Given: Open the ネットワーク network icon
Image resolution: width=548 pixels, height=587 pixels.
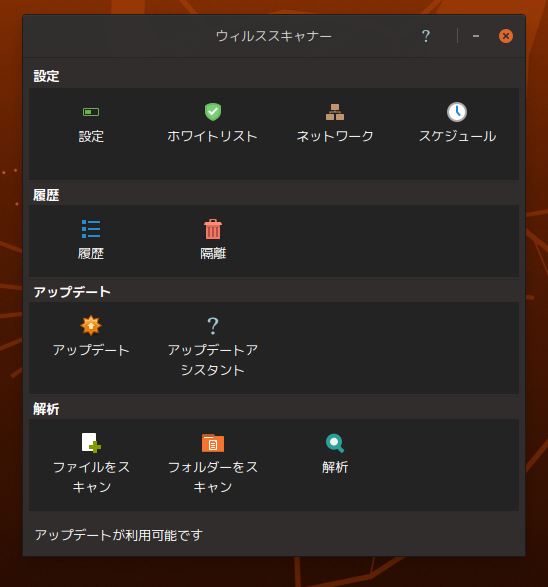Looking at the screenshot, I should [x=335, y=112].
